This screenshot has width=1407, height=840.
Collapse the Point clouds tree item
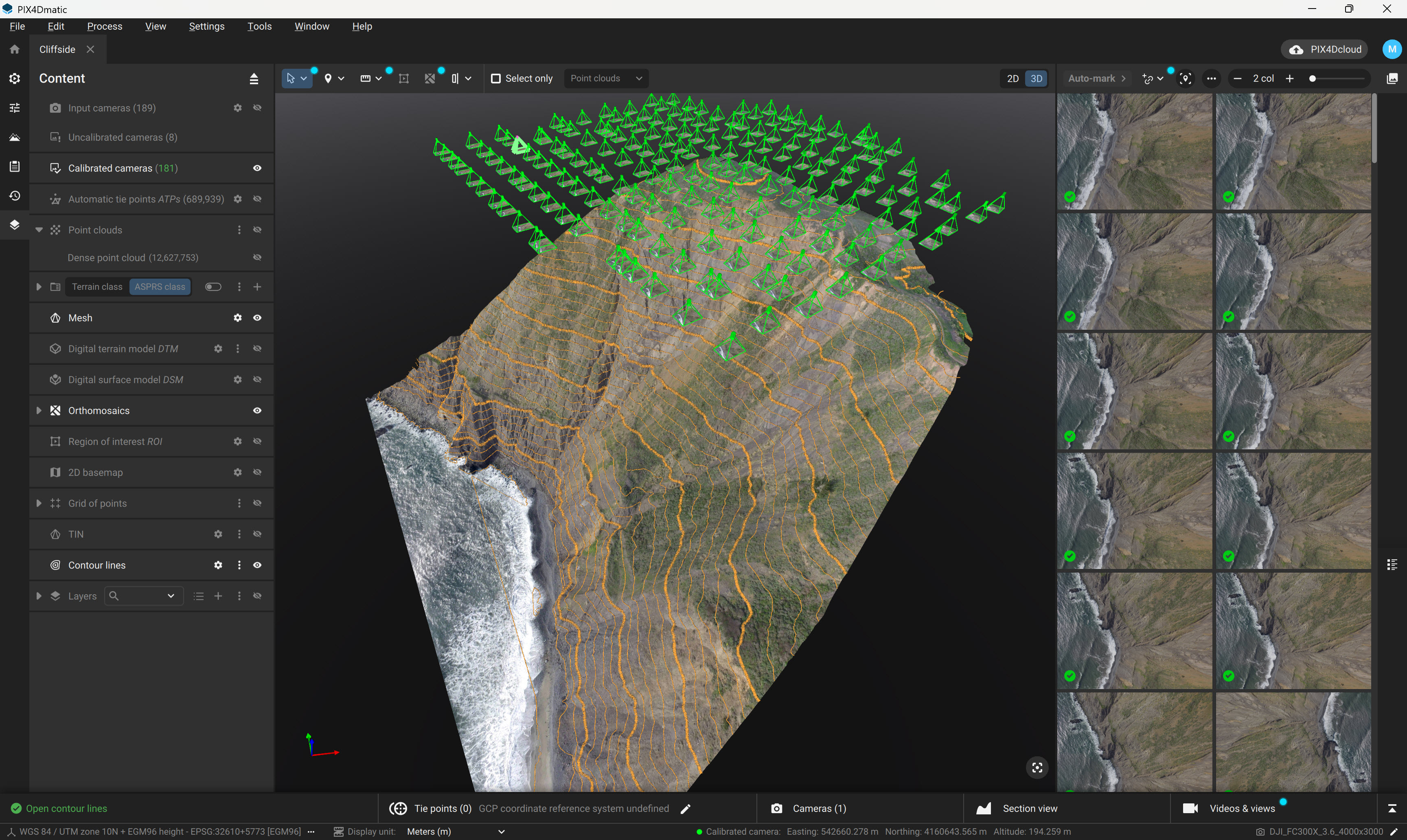tap(39, 230)
